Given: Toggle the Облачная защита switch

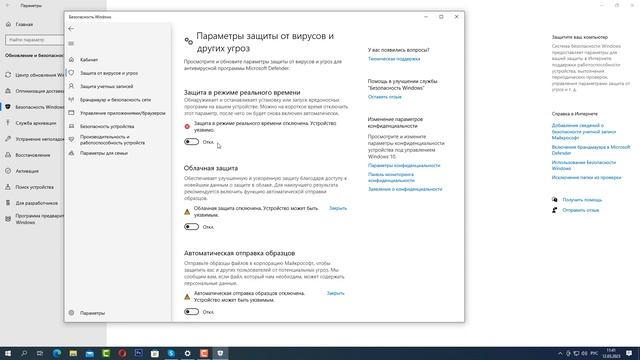Looking at the screenshot, I should 191,227.
